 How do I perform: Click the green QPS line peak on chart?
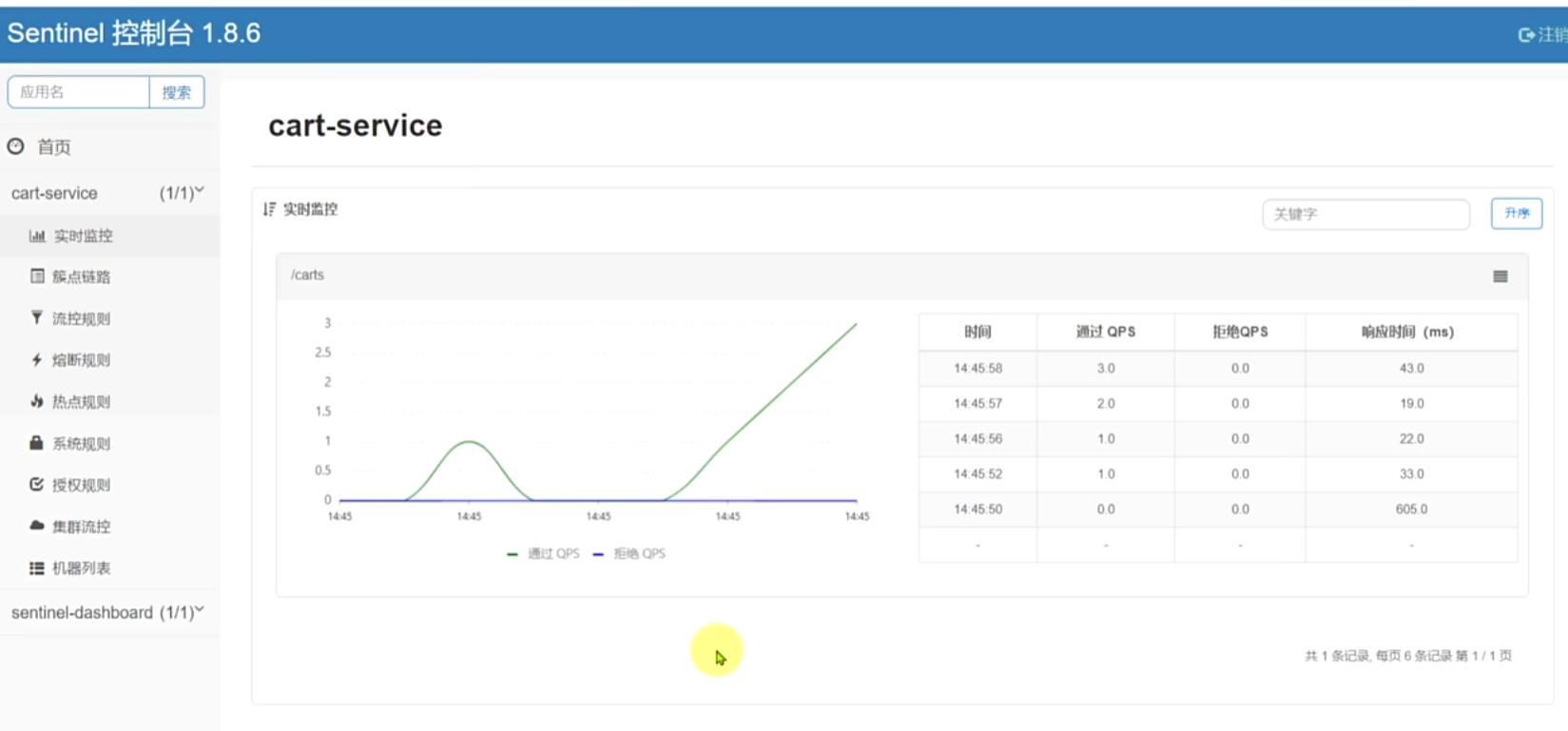(856, 324)
